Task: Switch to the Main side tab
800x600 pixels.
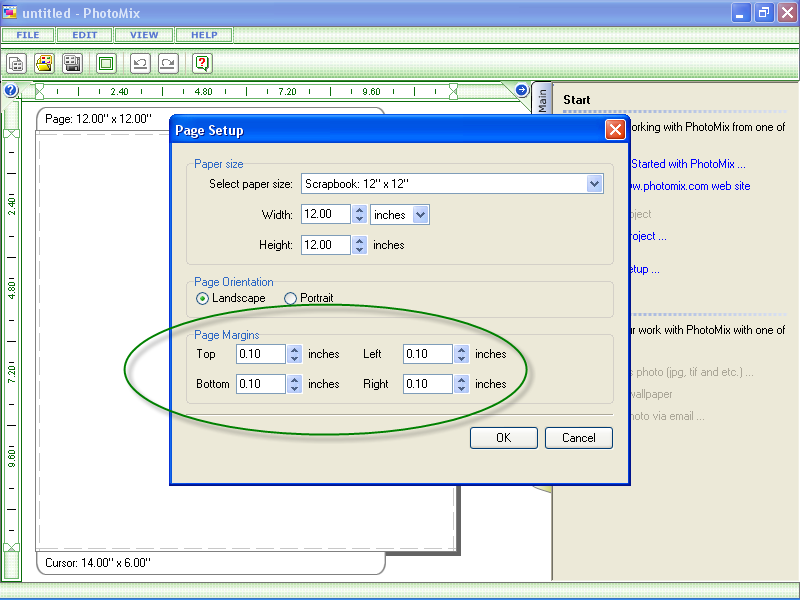Action: (542, 99)
